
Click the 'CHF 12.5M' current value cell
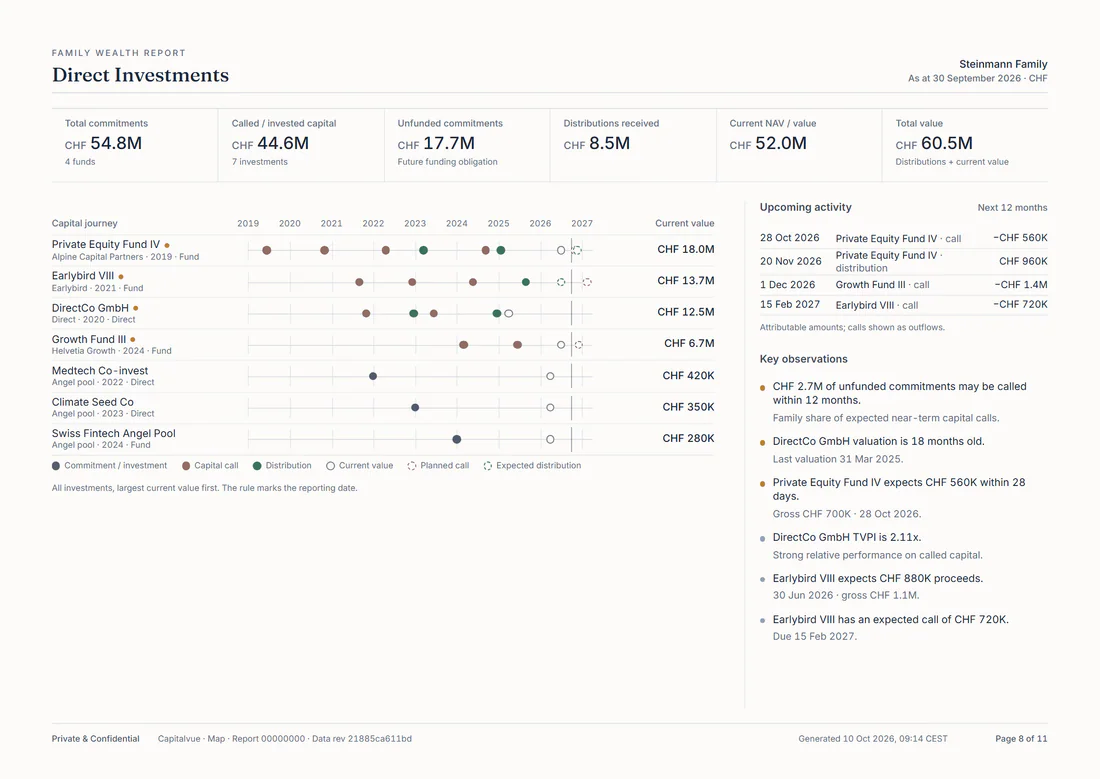[685, 312]
